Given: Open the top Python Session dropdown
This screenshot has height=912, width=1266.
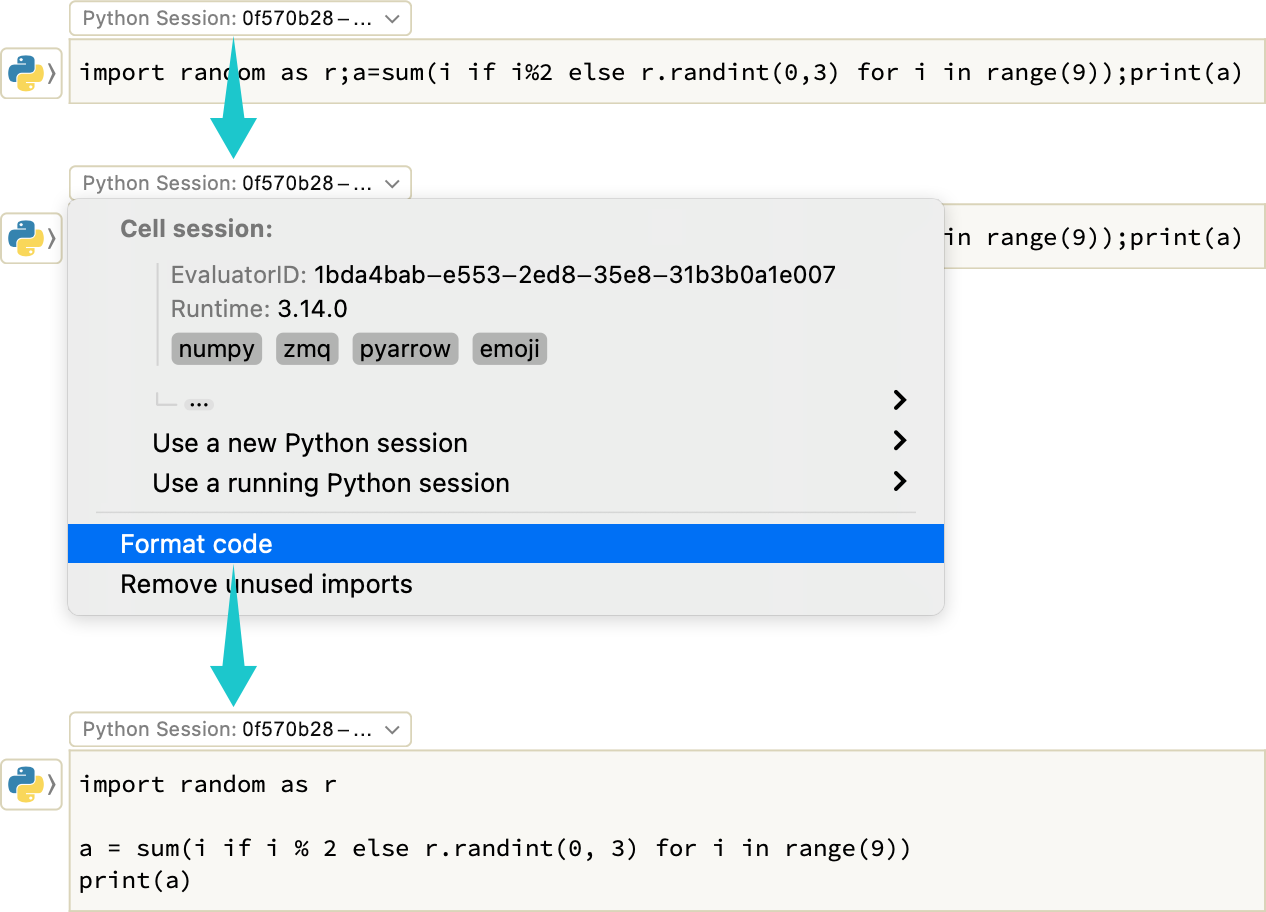Looking at the screenshot, I should pos(240,18).
